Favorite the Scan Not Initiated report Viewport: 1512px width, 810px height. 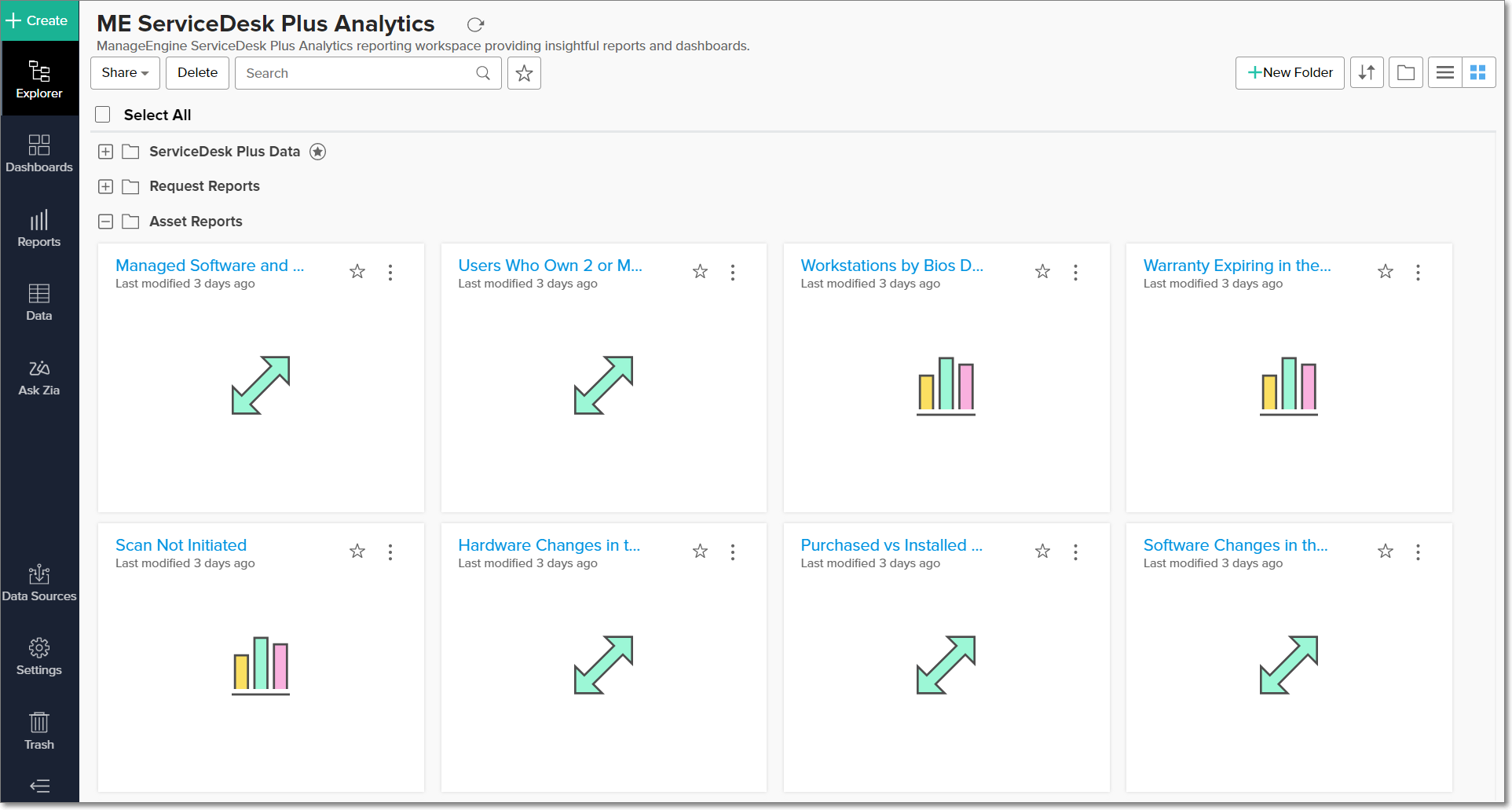coord(357,552)
